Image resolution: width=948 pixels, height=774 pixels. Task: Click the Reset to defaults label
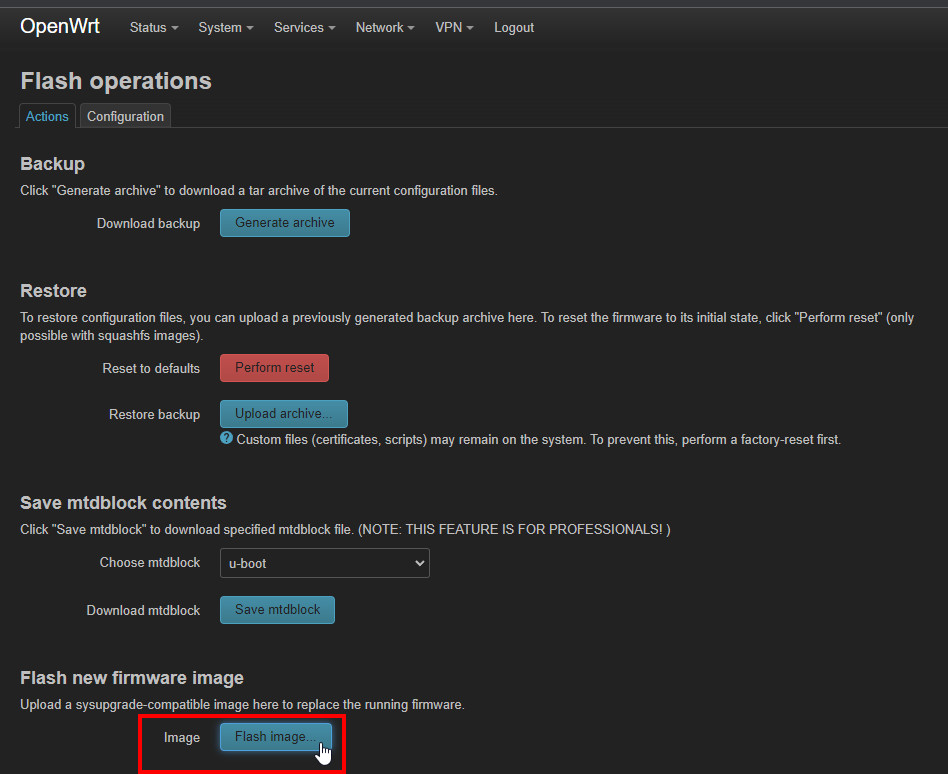tap(151, 368)
